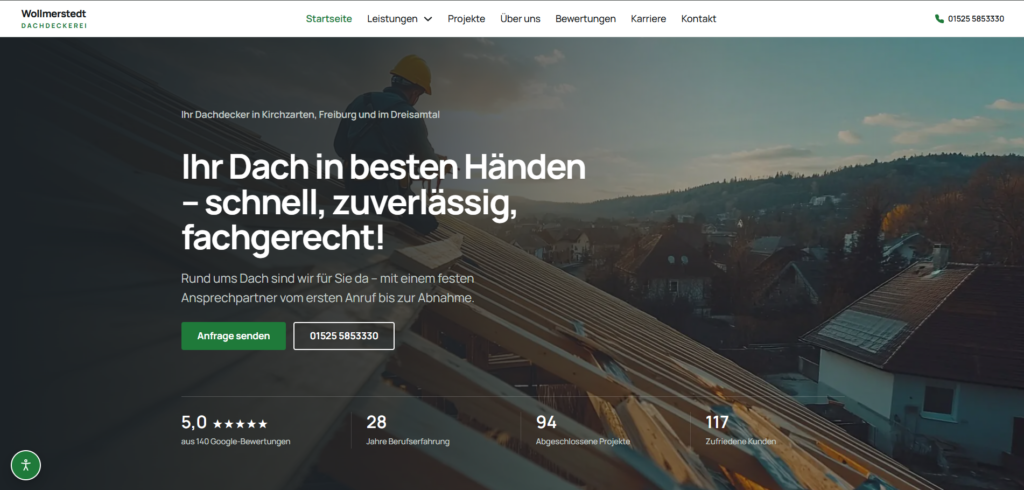
Task: Click the '28' years statistic
Action: click(376, 423)
